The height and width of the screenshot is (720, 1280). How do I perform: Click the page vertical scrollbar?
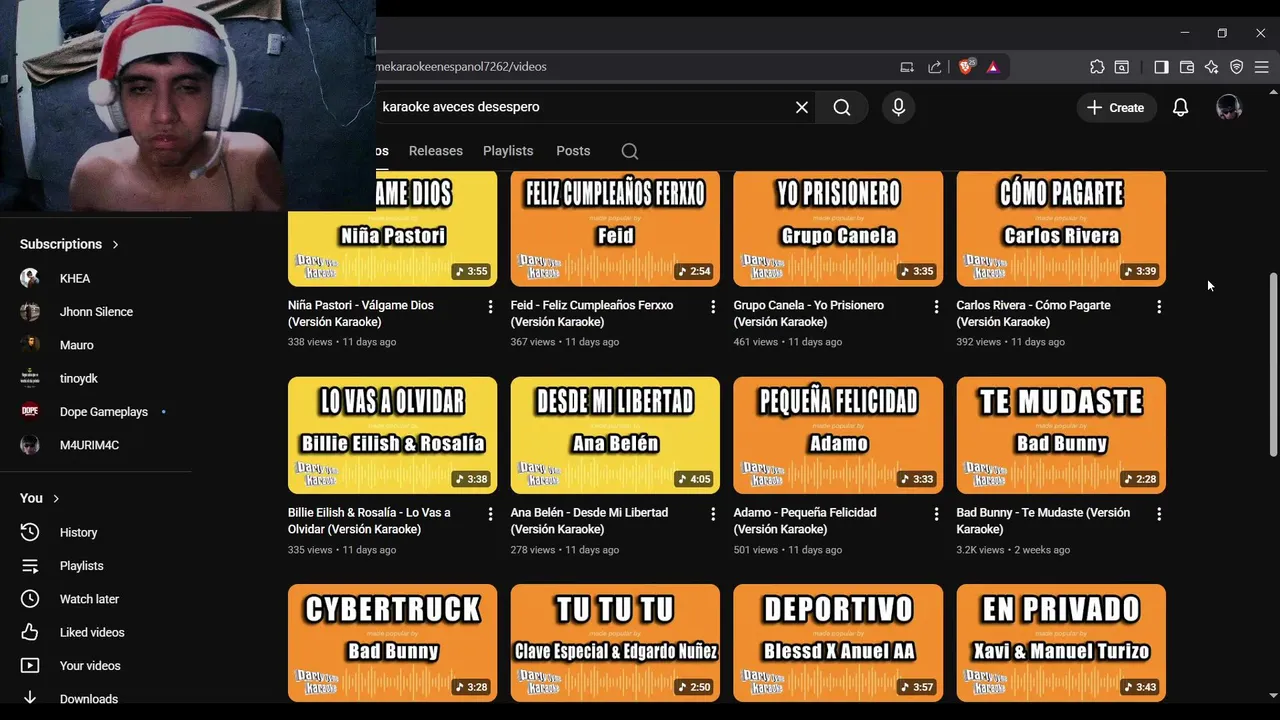click(x=1273, y=365)
